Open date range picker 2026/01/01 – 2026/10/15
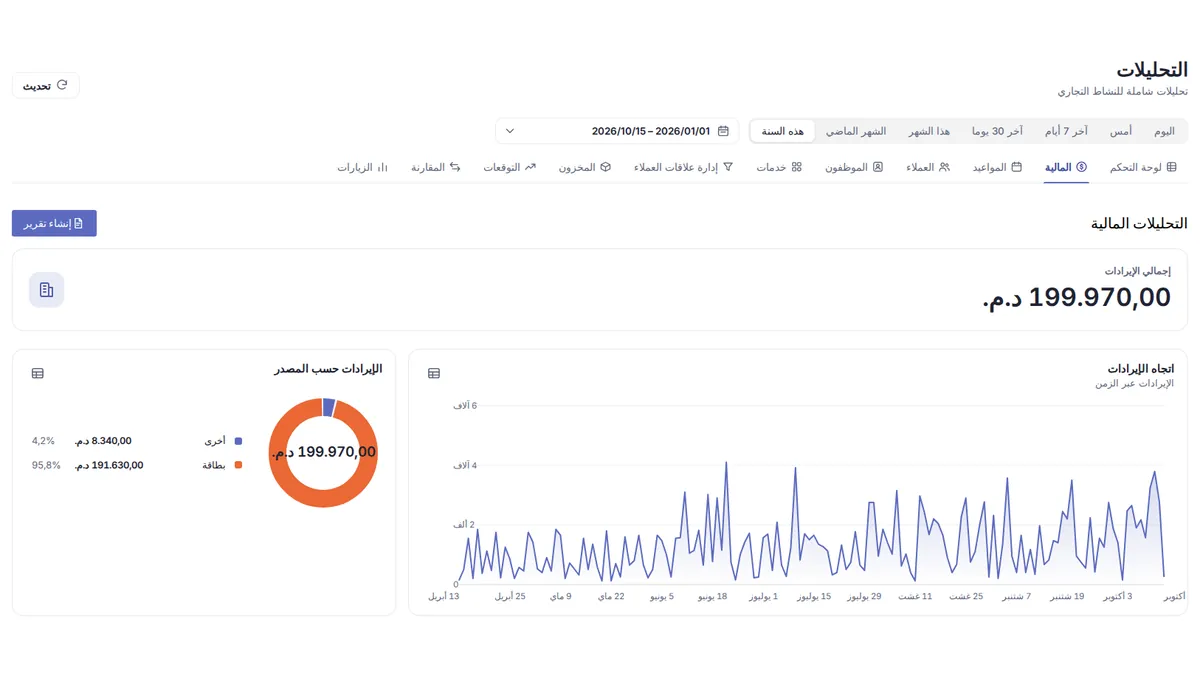 click(x=617, y=131)
